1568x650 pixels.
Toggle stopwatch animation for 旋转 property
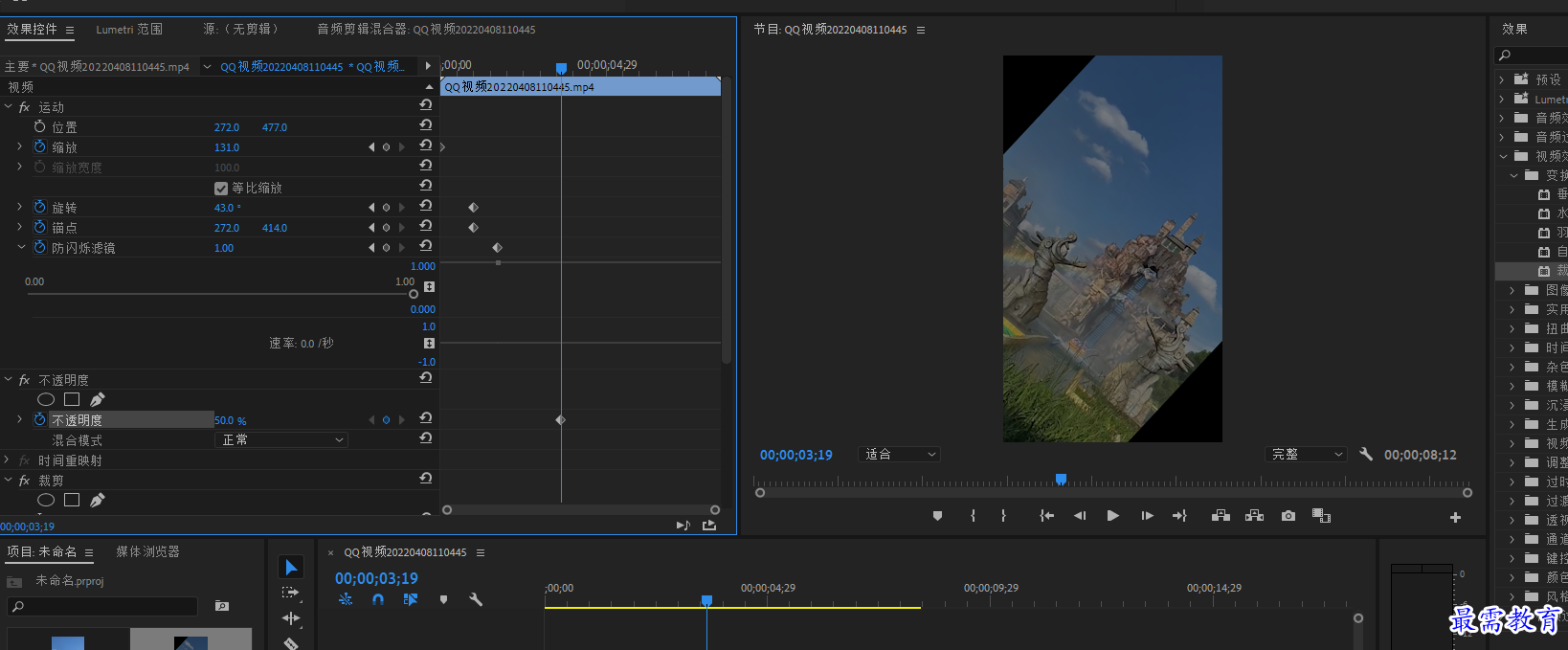point(39,207)
